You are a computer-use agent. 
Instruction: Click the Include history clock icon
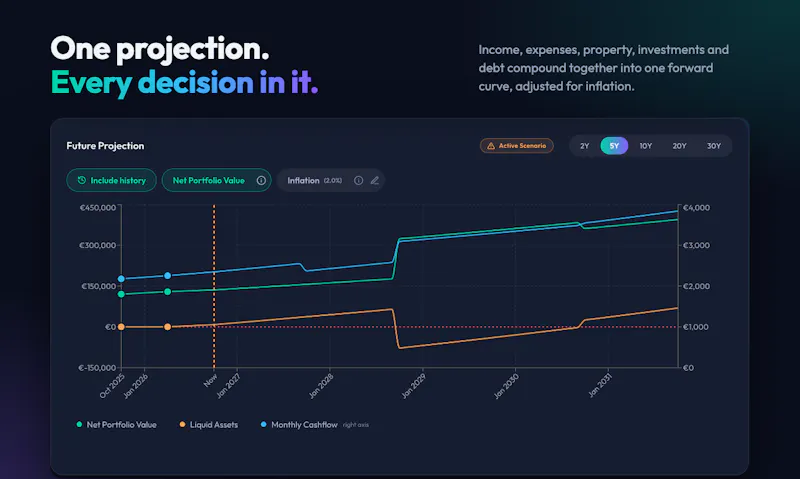[82, 180]
